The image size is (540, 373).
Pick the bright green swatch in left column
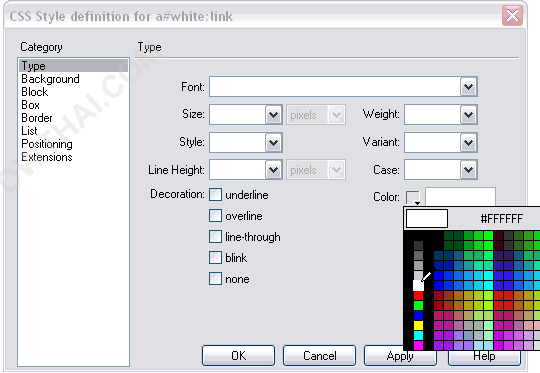point(418,305)
